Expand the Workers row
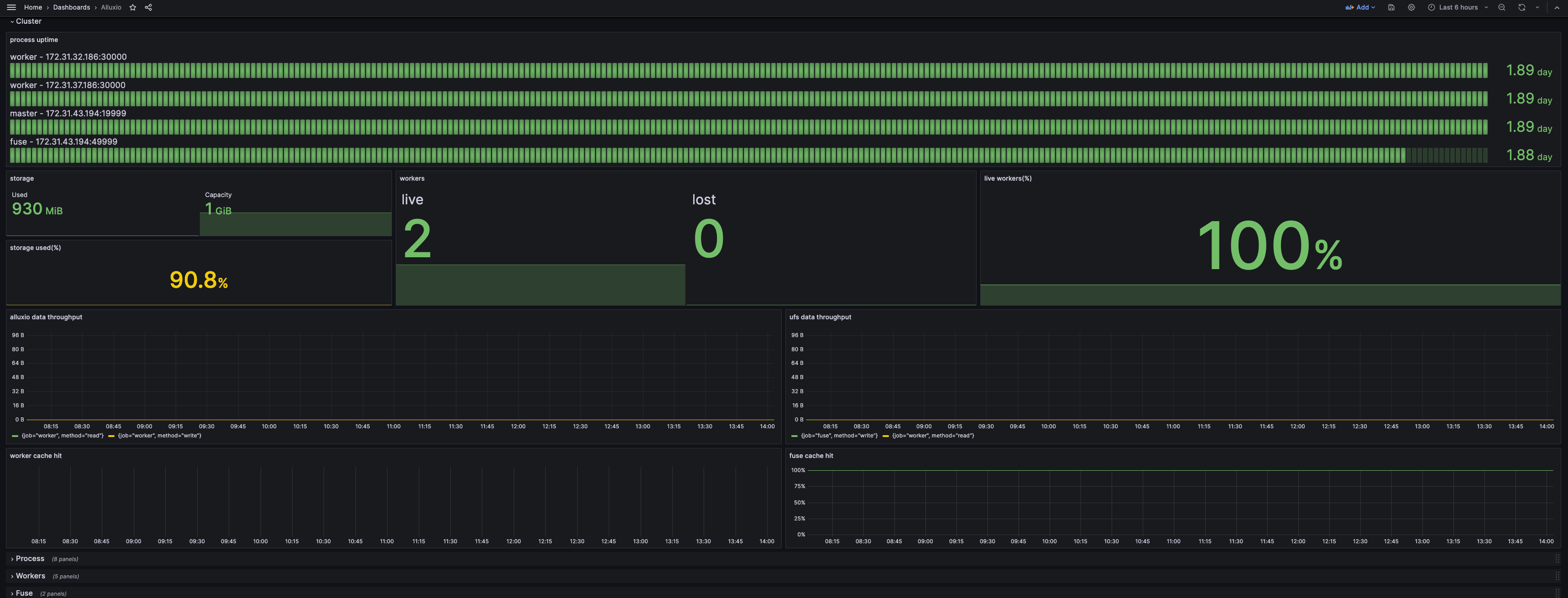The width and height of the screenshot is (1568, 598). point(30,576)
